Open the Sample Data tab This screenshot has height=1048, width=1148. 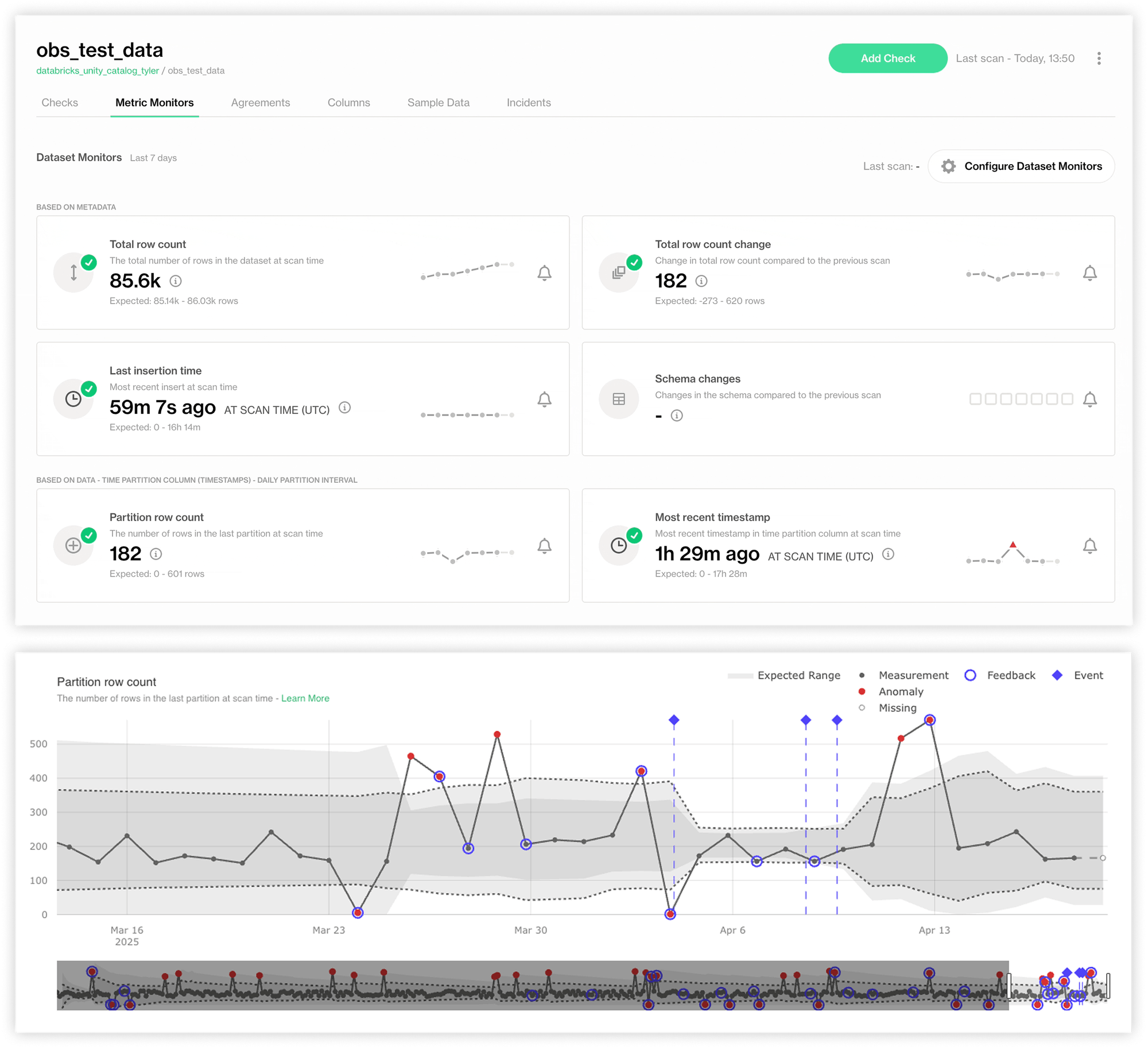coord(439,102)
